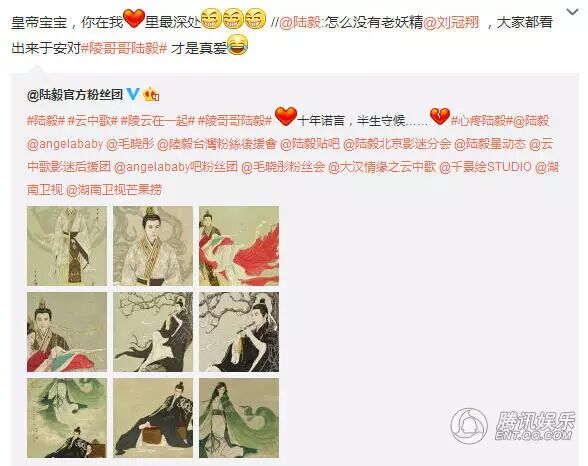Open the post options chevron dropdown

click(x=572, y=12)
